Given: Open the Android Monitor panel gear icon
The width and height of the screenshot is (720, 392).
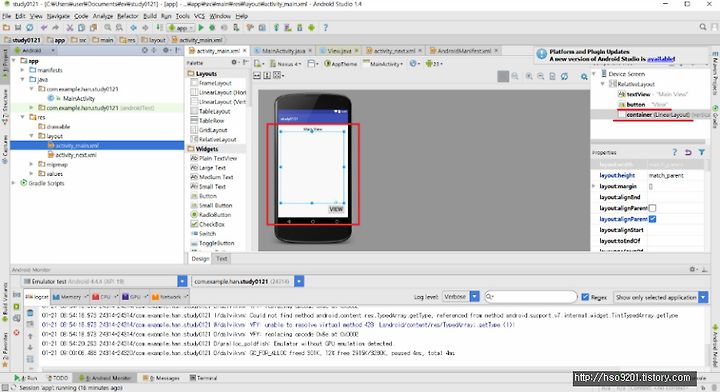Looking at the screenshot, I should pos(693,269).
